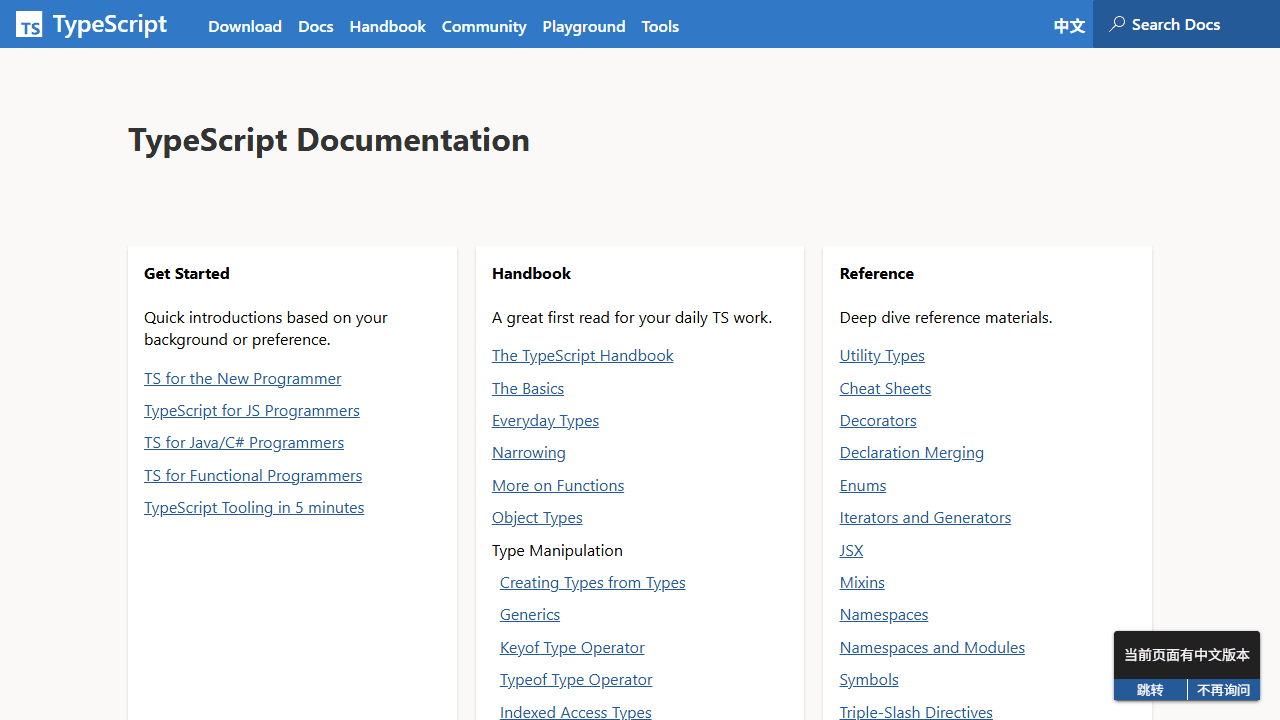Image resolution: width=1280 pixels, height=720 pixels.
Task: Open the Playground nav item
Action: point(584,26)
